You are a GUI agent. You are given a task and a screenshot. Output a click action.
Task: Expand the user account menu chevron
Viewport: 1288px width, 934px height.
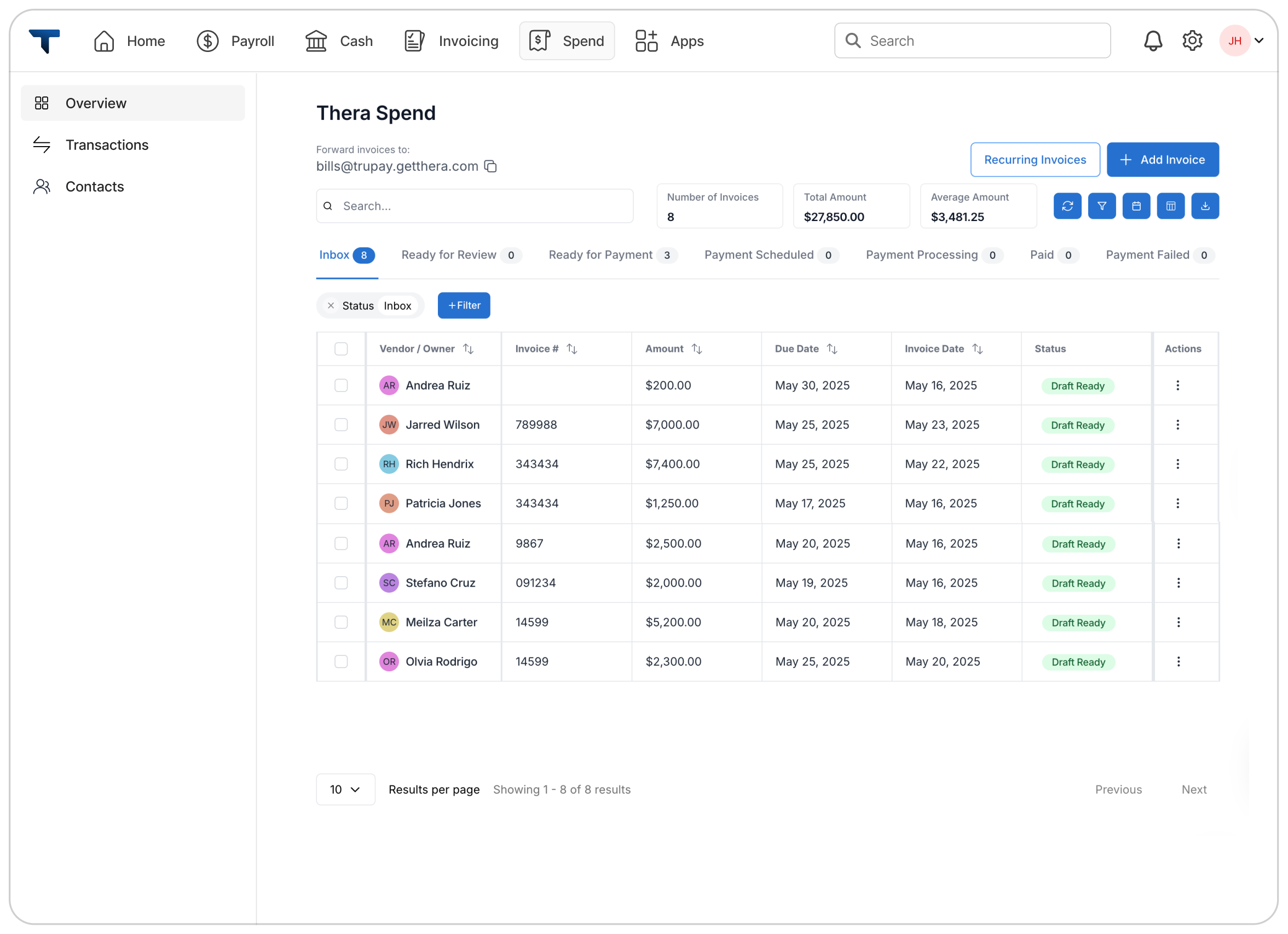pos(1259,41)
